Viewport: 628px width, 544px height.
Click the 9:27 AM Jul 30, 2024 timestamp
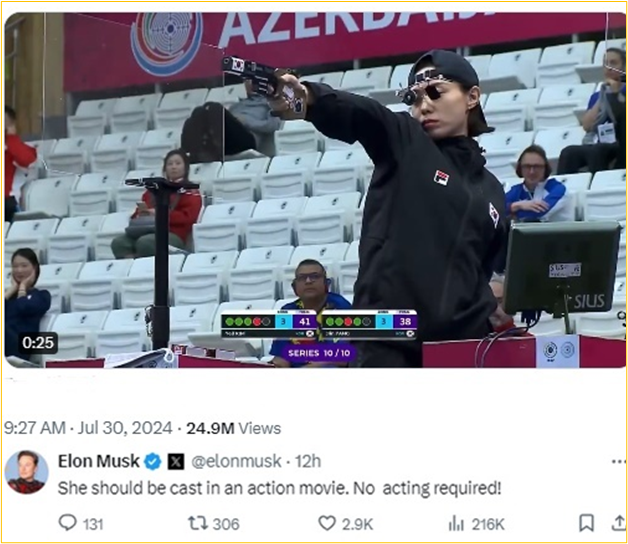click(88, 428)
